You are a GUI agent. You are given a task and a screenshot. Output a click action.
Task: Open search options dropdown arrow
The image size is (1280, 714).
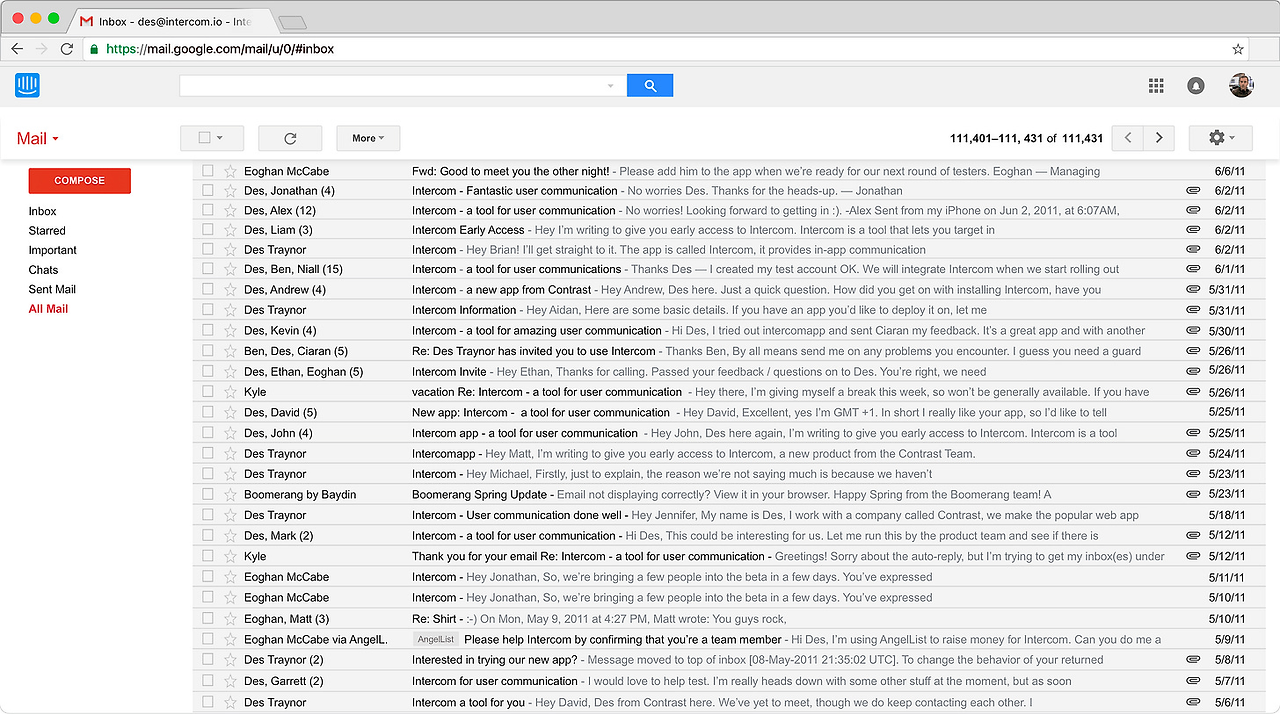click(x=611, y=86)
